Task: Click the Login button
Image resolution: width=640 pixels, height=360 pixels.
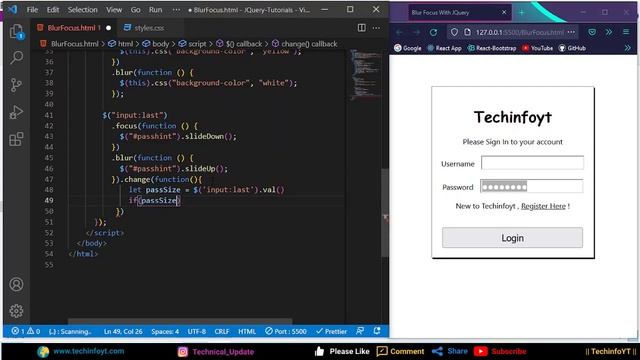Action: [x=512, y=238]
